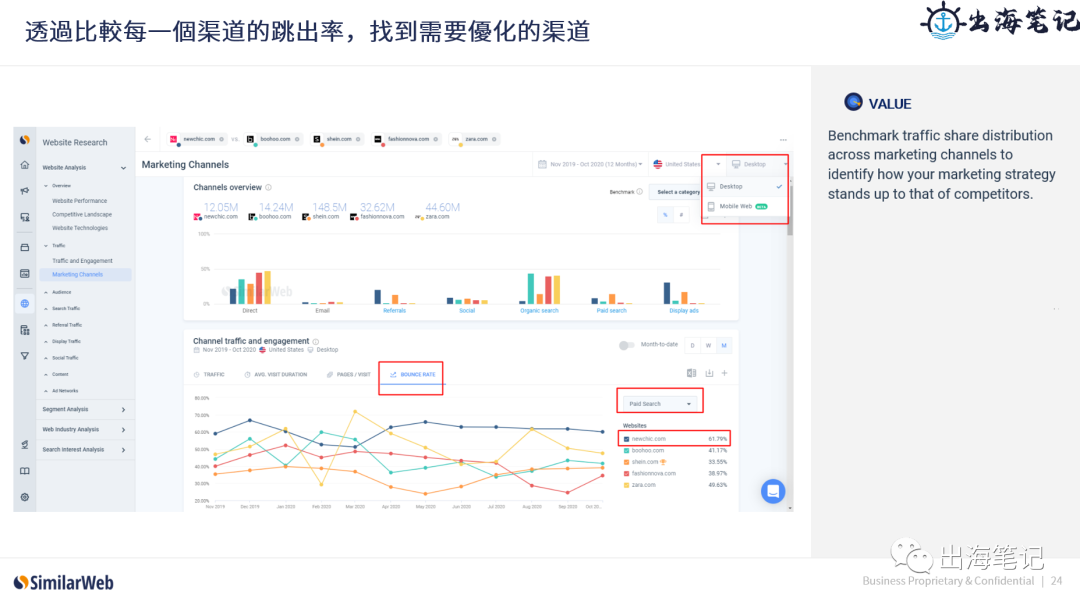Toggle the Month-to-date switch
This screenshot has height=605, width=1080.
point(626,345)
